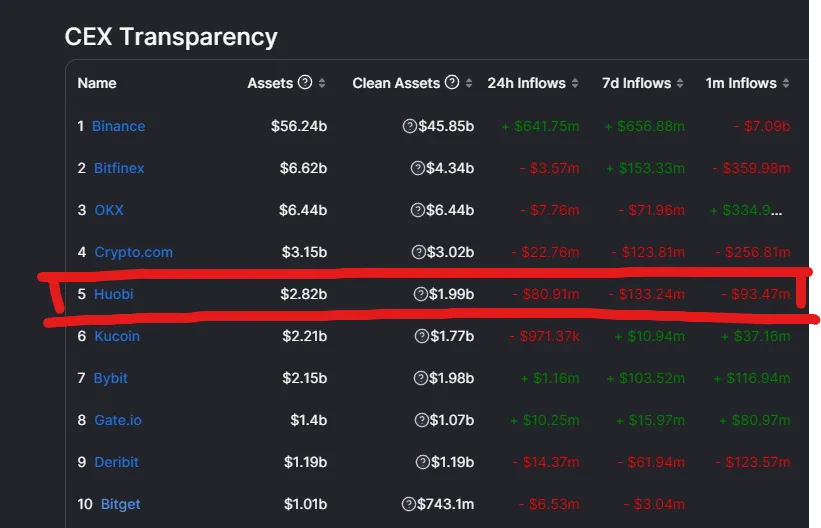The height and width of the screenshot is (528, 821).
Task: Open the Bybit exchange link
Action: click(x=110, y=378)
